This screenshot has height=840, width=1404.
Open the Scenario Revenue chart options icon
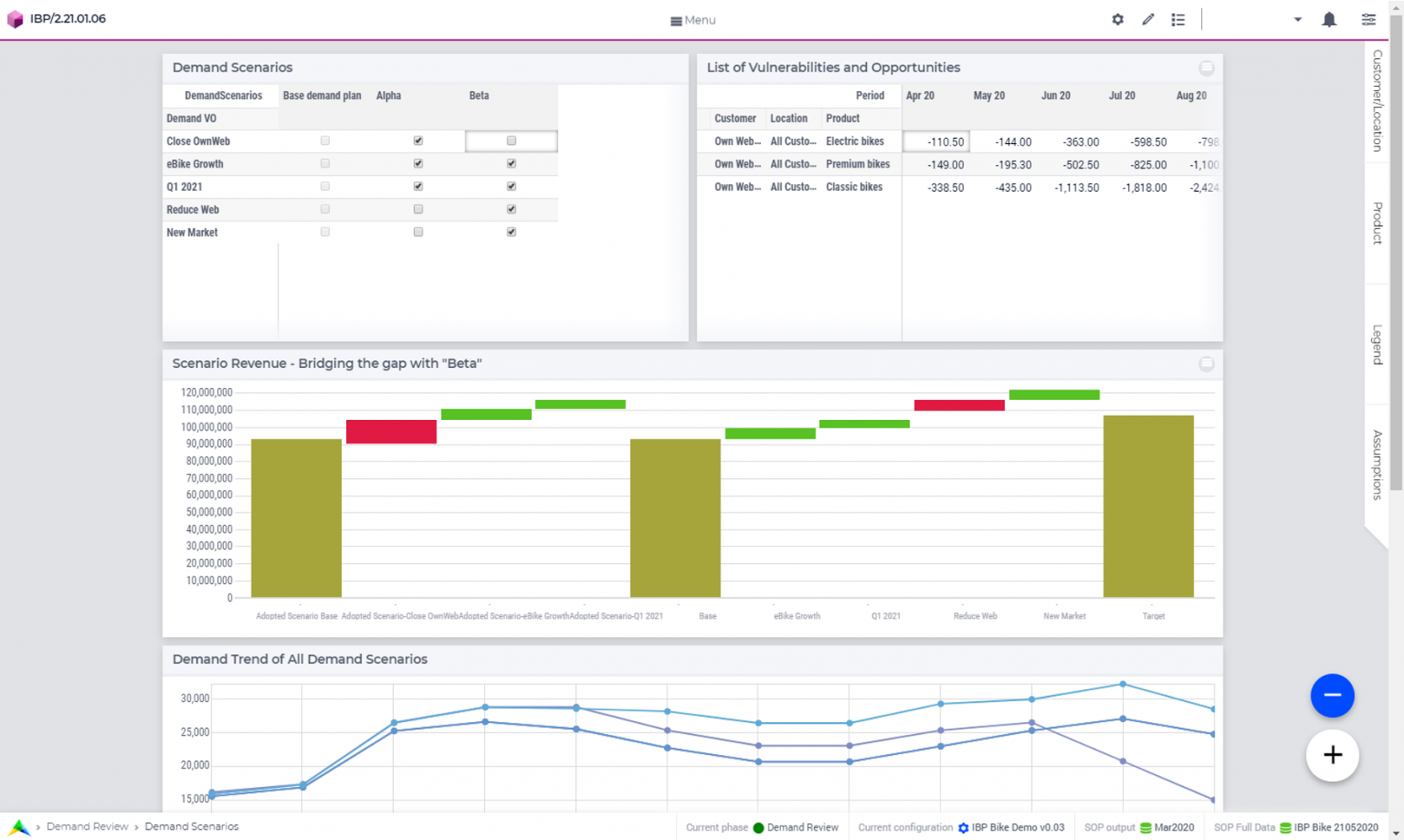(1206, 364)
